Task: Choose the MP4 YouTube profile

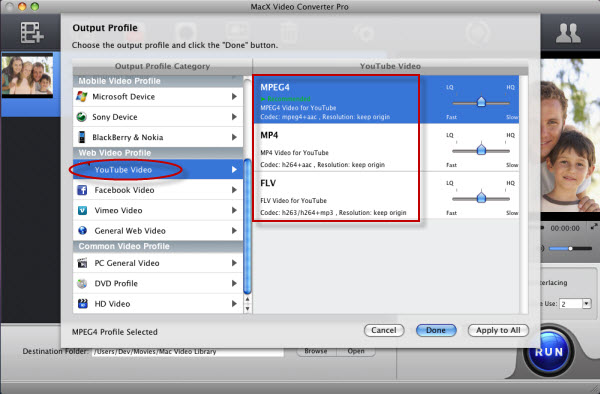Action: 386,147
